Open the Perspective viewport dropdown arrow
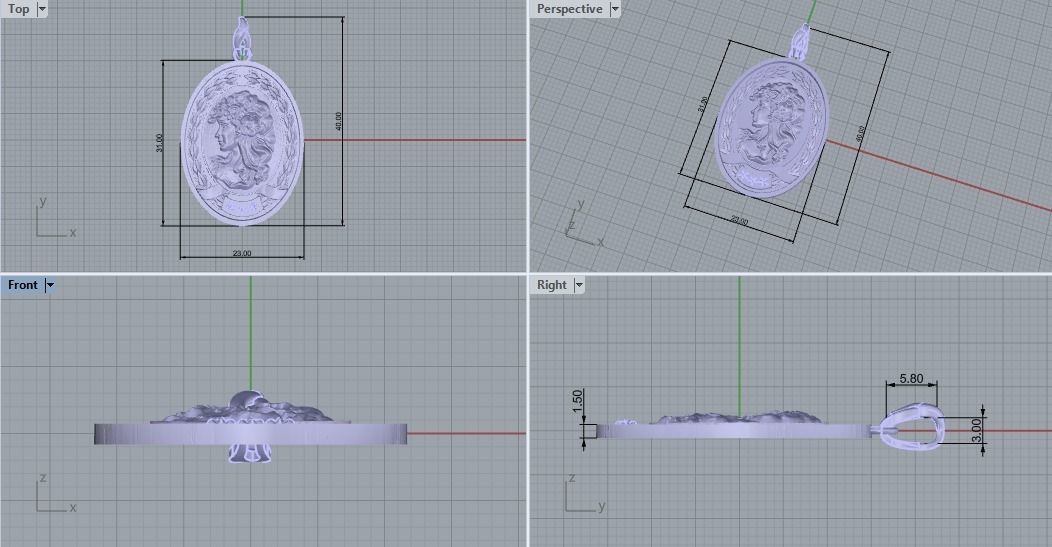This screenshot has height=547, width=1052. tap(615, 9)
